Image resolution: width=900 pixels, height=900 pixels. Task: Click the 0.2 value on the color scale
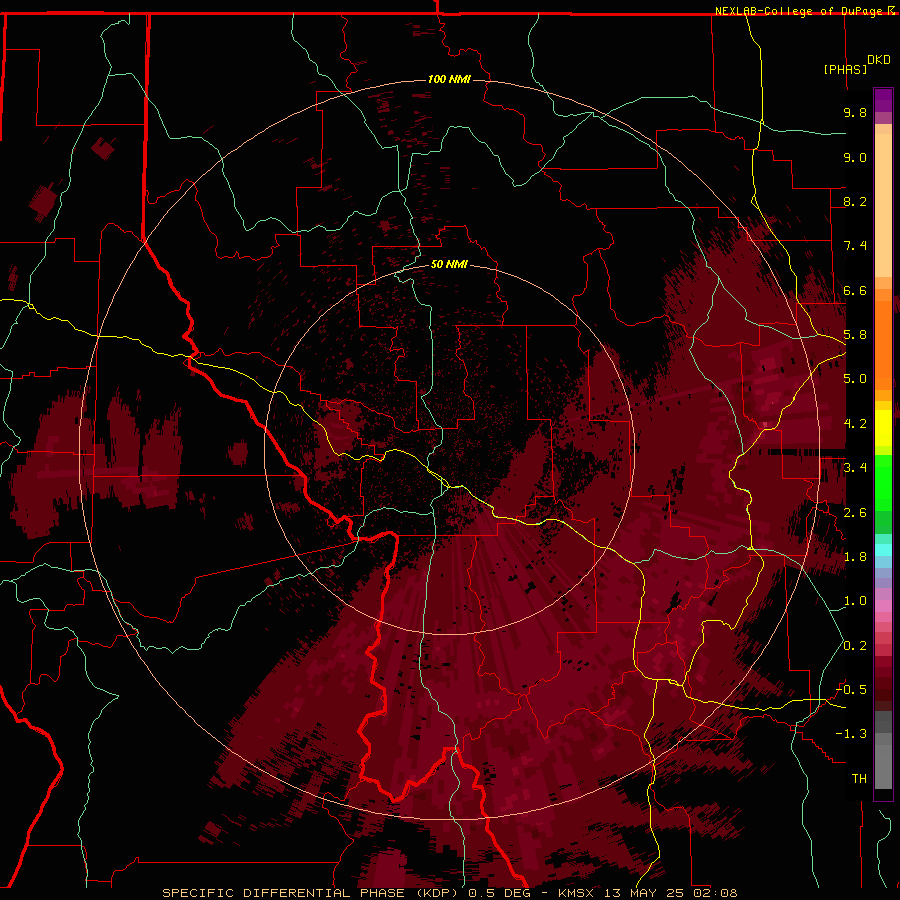855,645
